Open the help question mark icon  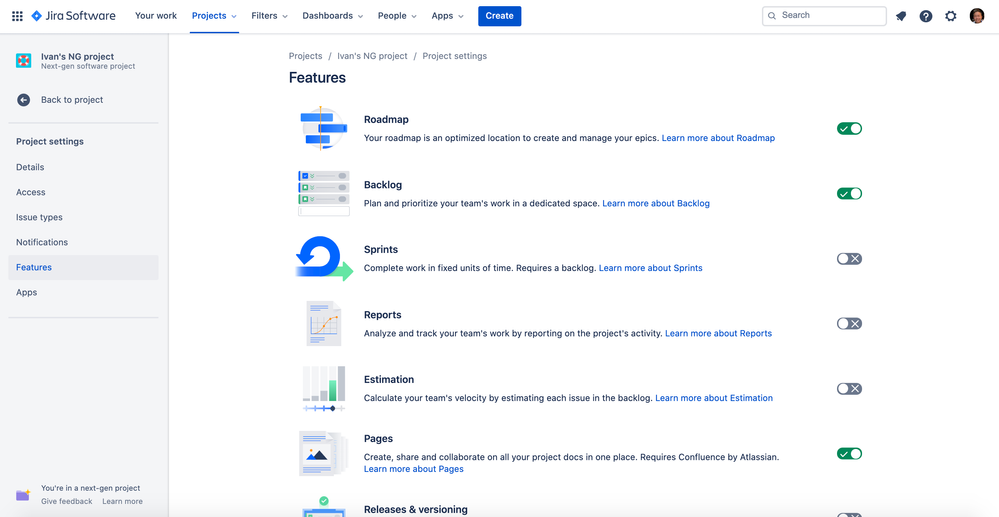[x=926, y=16]
